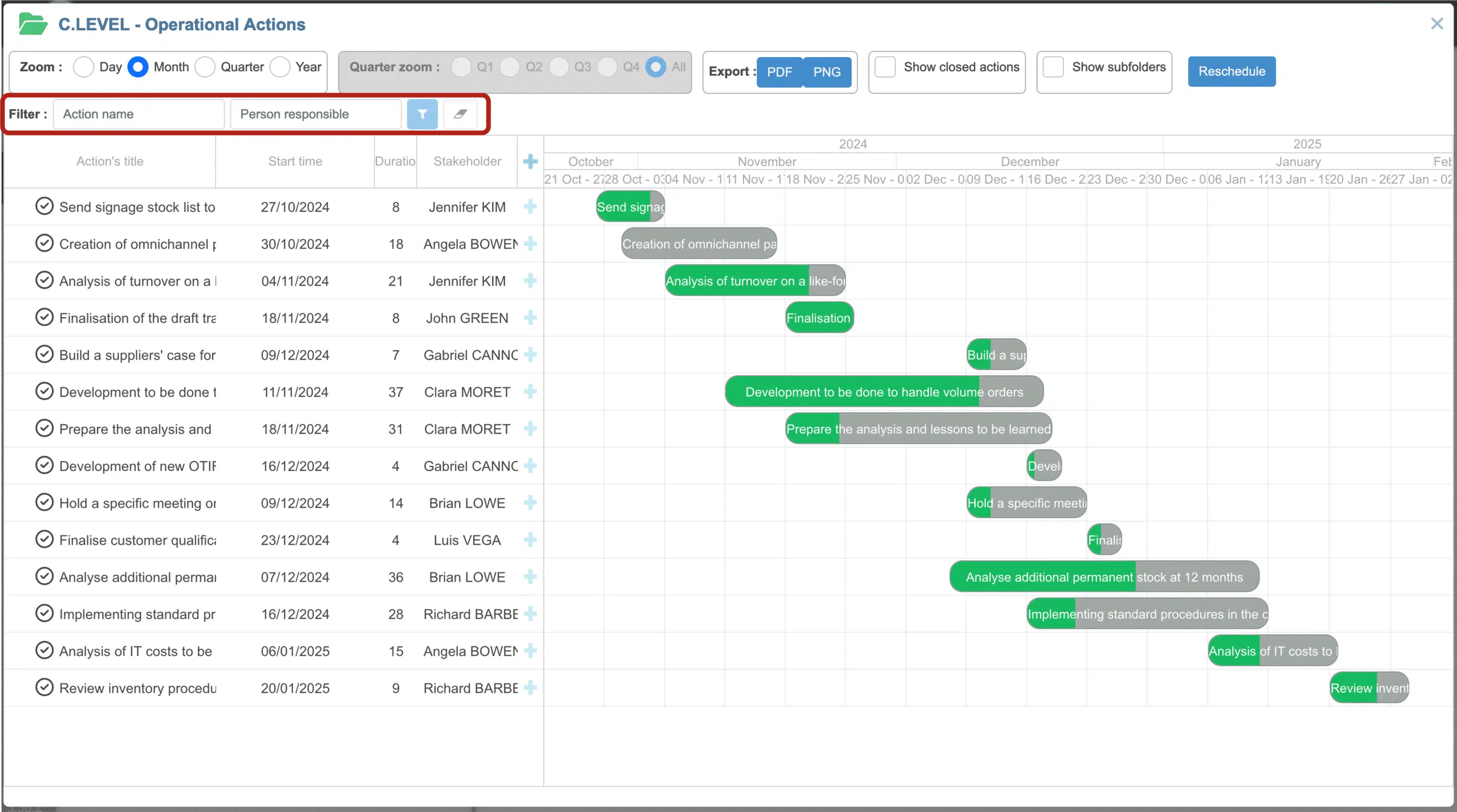Click plus icon on Analysis of turnover row
This screenshot has height=812, width=1457.
[530, 281]
